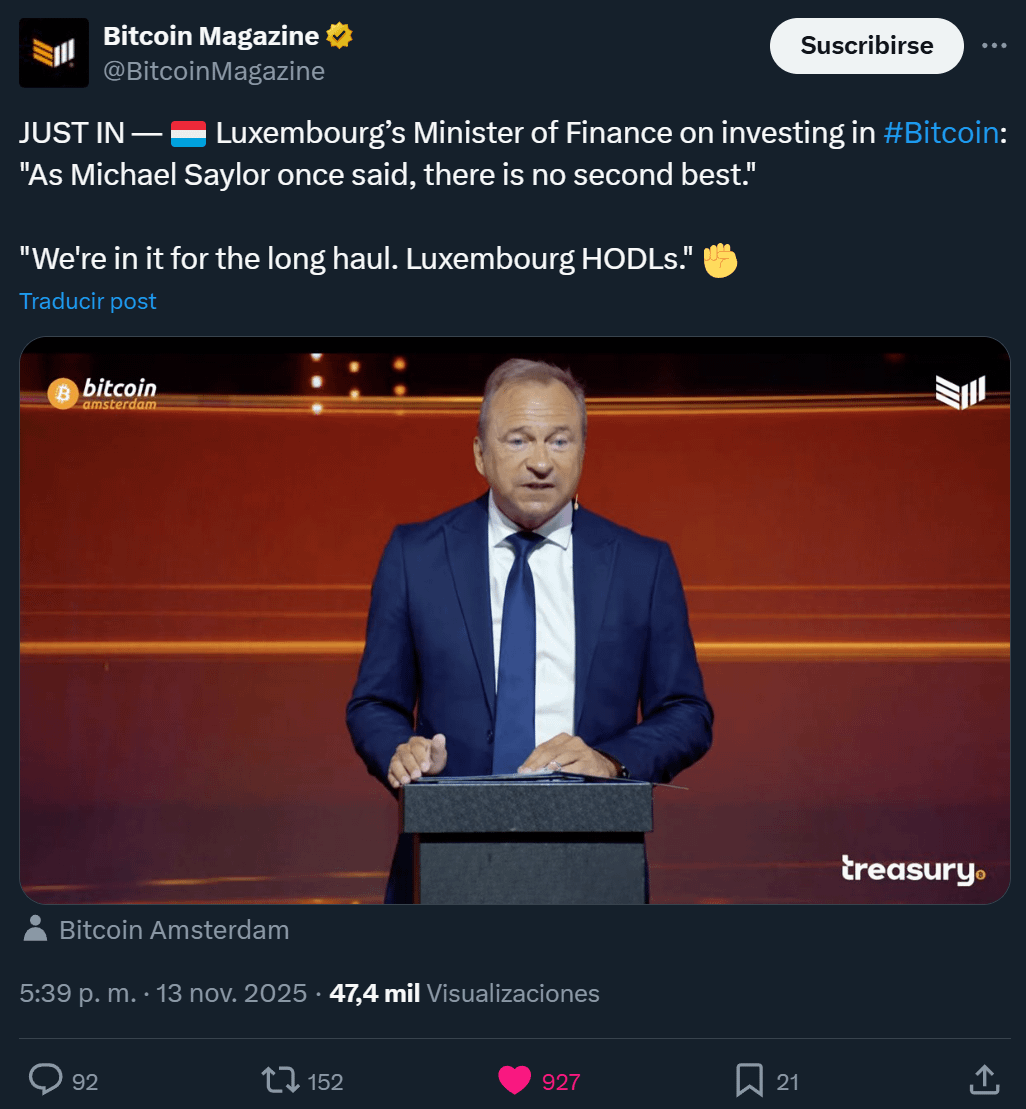1026x1109 pixels.
Task: Play the Luxembourg minister video
Action: tap(514, 620)
